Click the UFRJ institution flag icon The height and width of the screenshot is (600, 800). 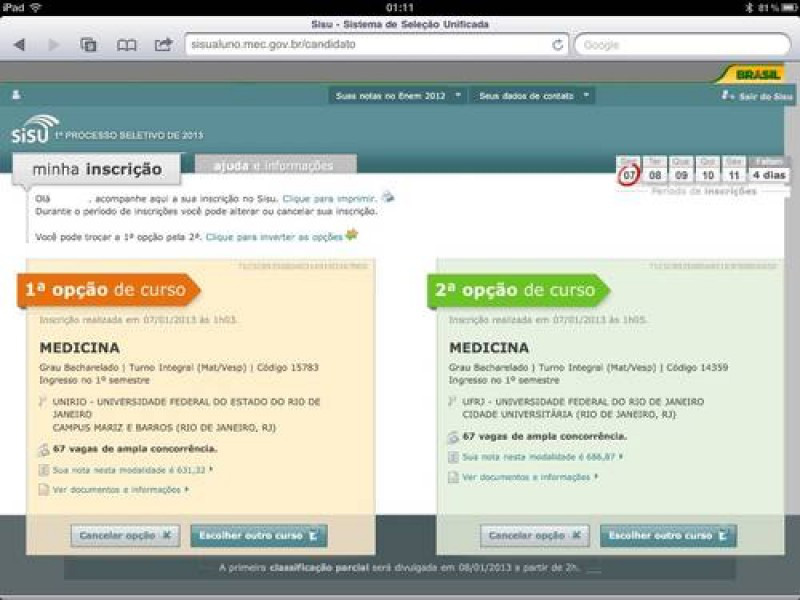pyautogui.click(x=452, y=402)
